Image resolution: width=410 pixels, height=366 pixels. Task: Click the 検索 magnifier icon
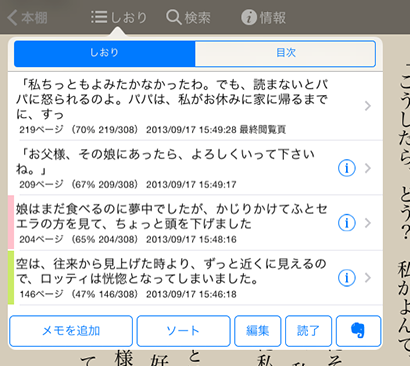click(174, 17)
